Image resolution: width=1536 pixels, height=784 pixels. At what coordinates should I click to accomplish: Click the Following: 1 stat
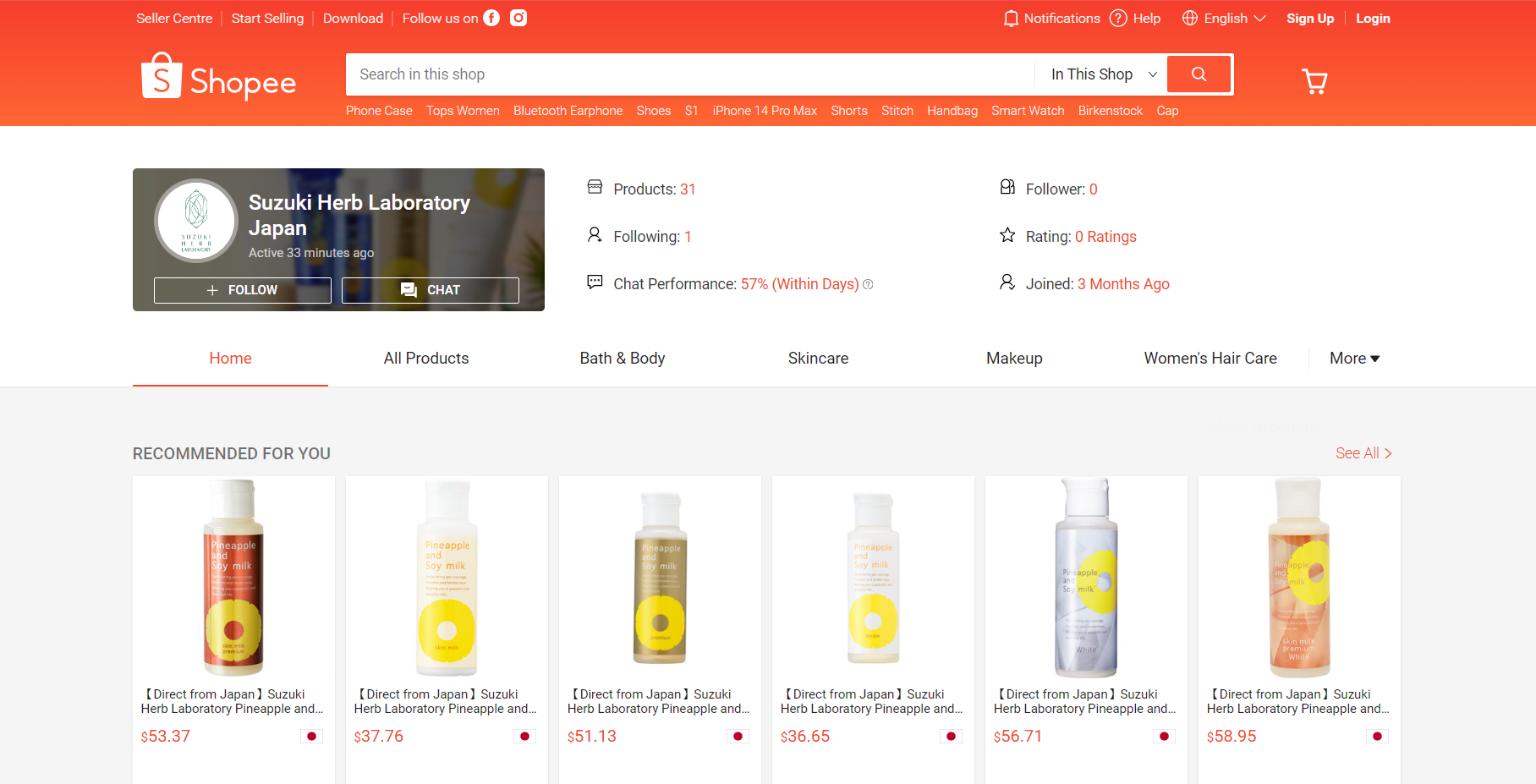tap(652, 237)
